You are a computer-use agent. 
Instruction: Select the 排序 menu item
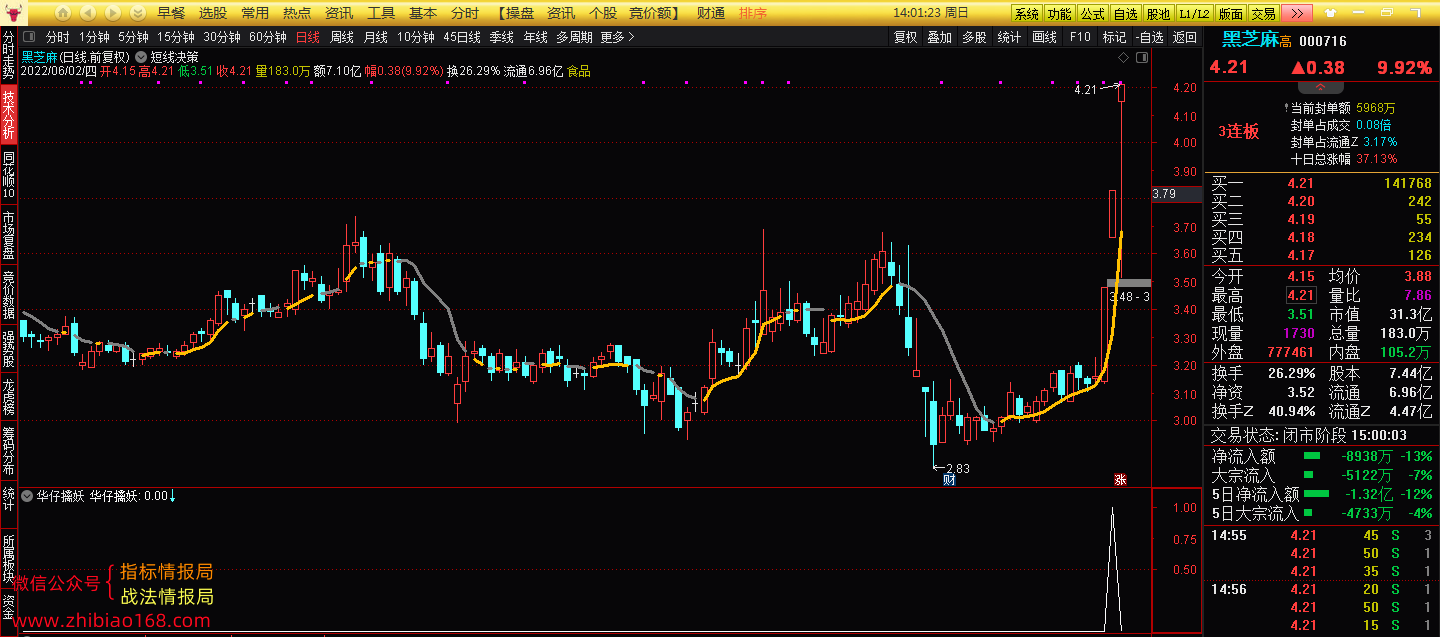[753, 13]
